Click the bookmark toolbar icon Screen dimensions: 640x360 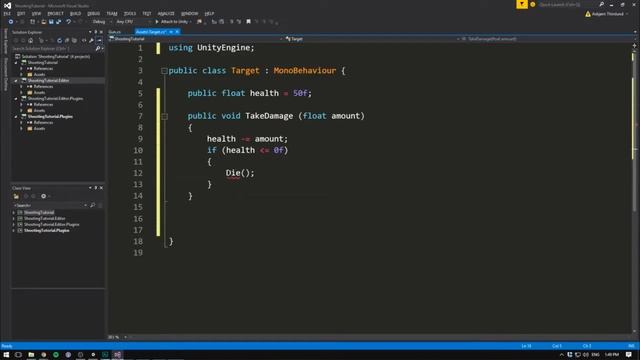pos(248,22)
